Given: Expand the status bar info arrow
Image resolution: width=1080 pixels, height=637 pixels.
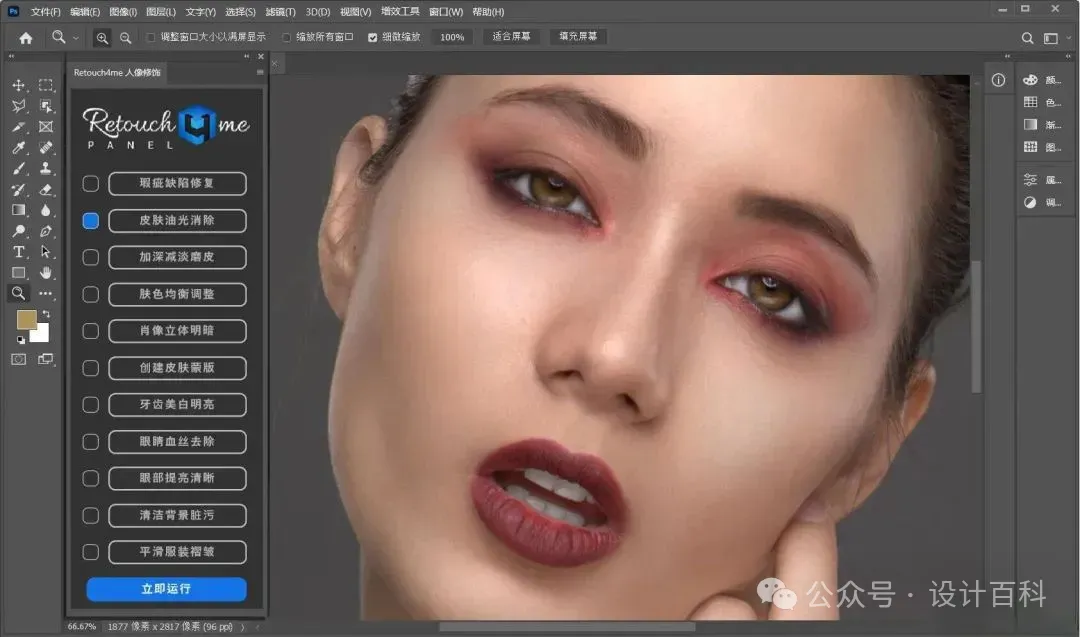Looking at the screenshot, I should [242, 627].
